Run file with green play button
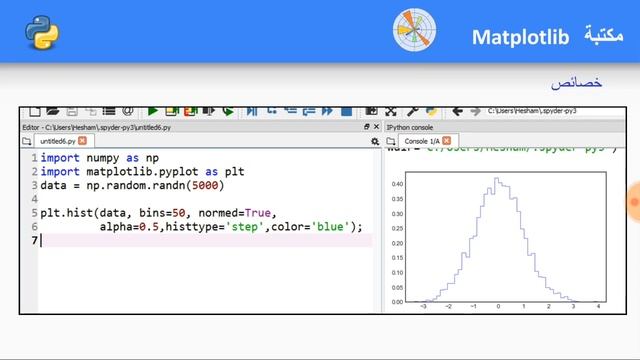640x360 pixels. point(153,111)
